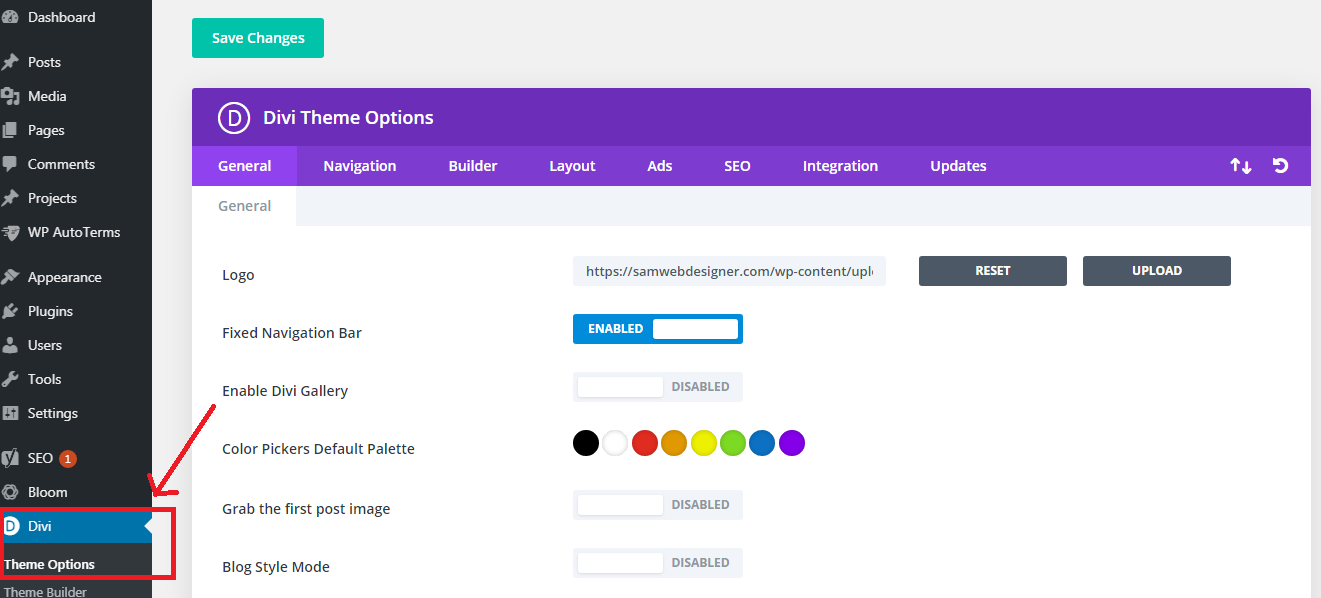Click the logo RESET button
The image size is (1321, 598).
993,271
